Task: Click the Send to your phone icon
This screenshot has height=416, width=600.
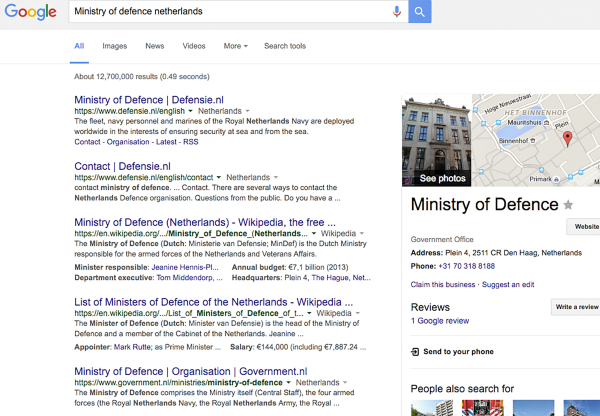Action: [415, 352]
